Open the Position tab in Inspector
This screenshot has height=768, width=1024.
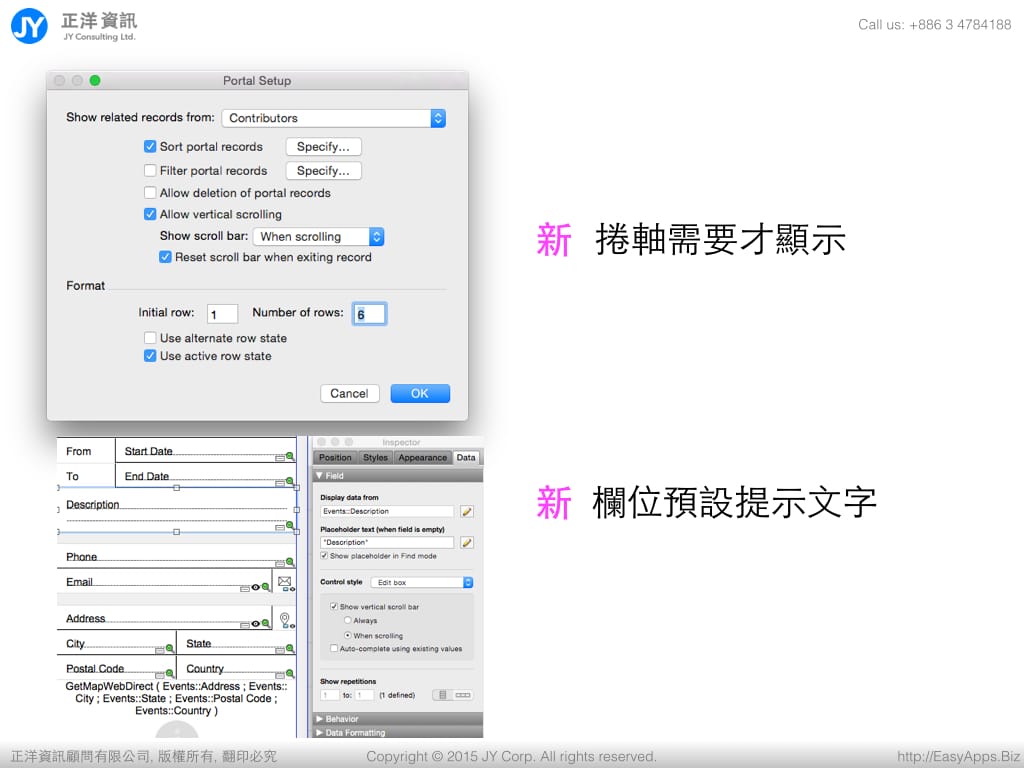(335, 458)
